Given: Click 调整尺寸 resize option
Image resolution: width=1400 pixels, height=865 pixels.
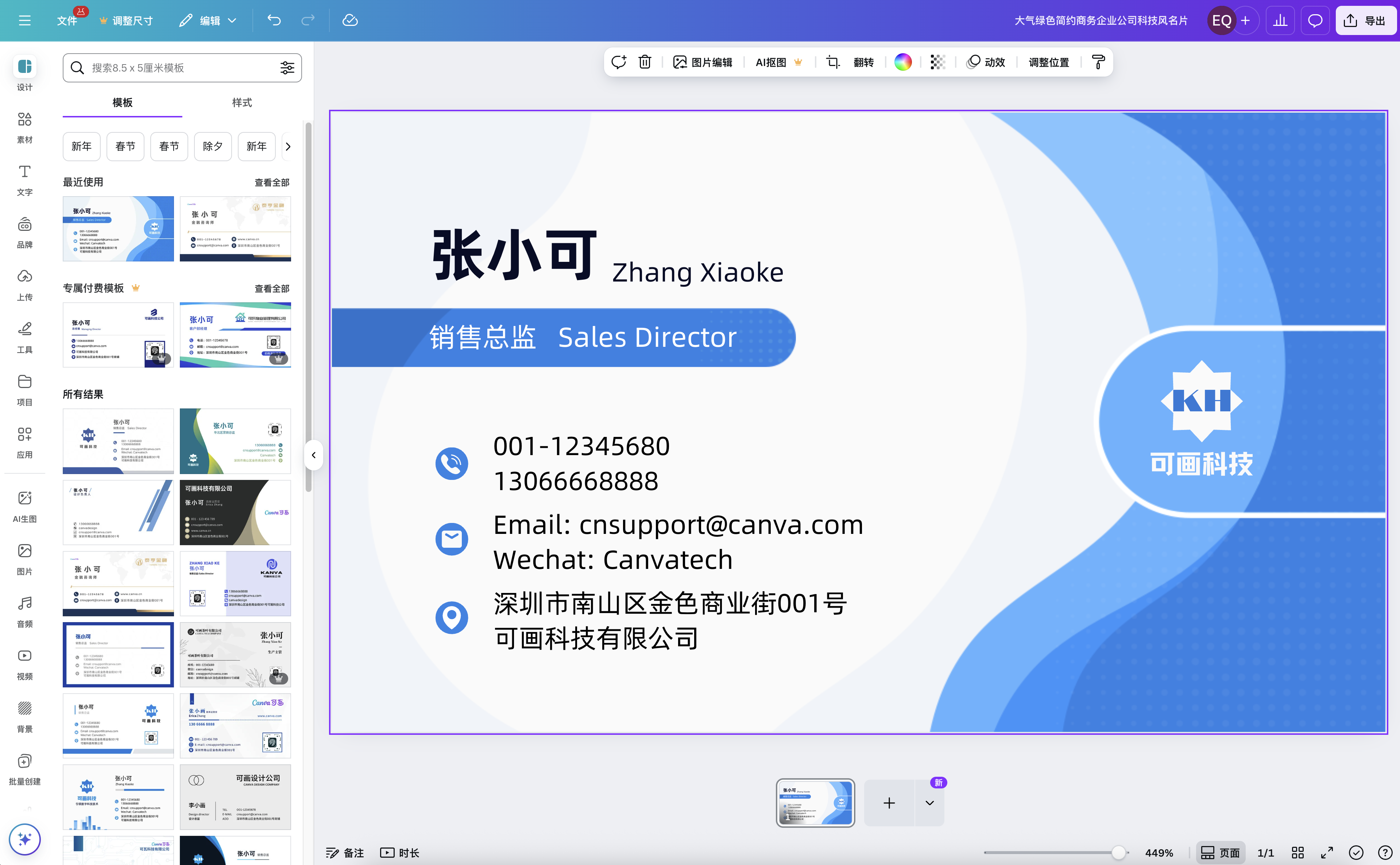Looking at the screenshot, I should click(126, 20).
